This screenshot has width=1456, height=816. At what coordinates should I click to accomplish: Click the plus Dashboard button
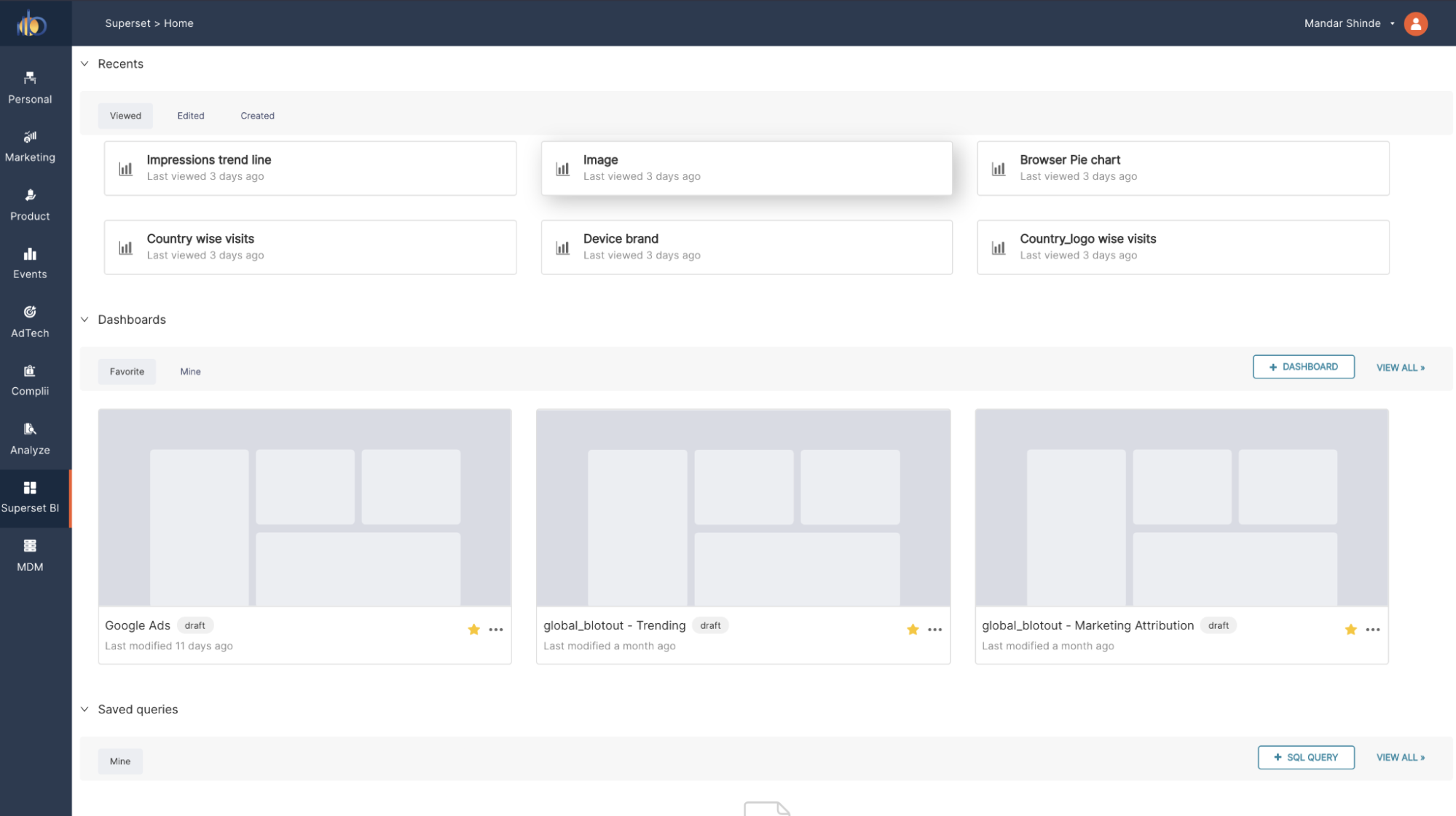click(x=1303, y=366)
